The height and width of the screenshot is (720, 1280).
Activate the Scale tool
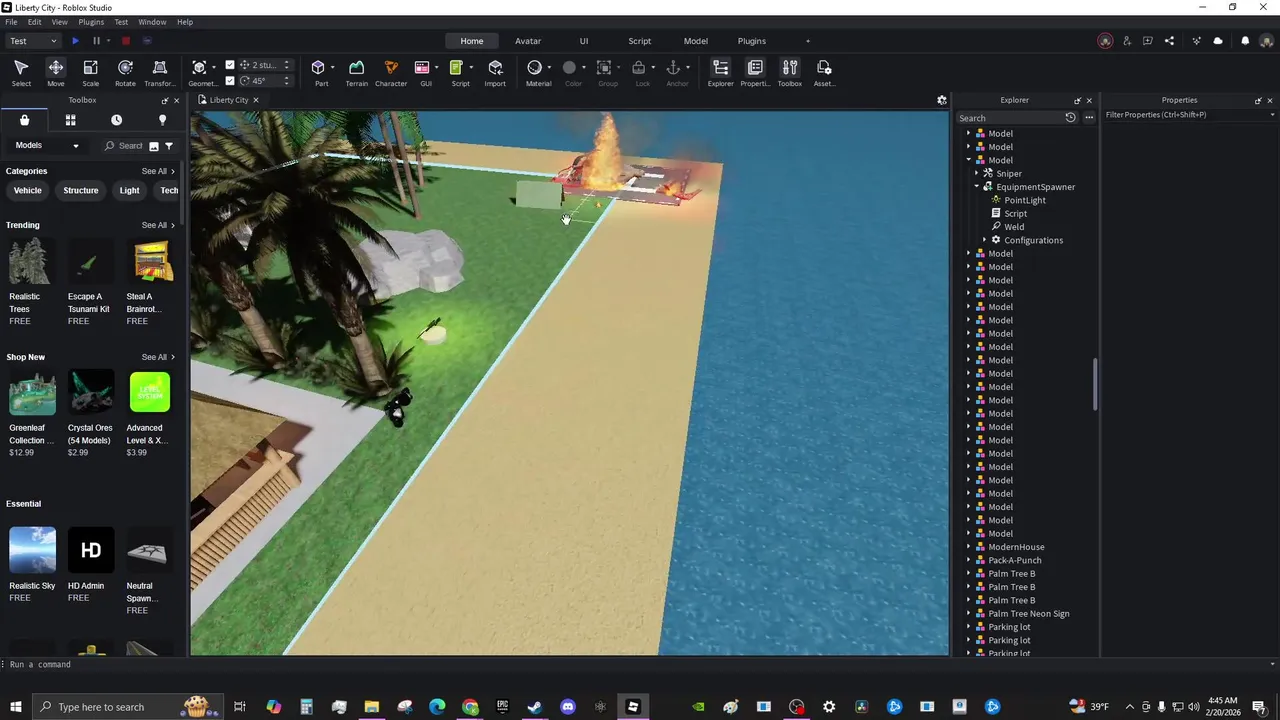point(90,73)
